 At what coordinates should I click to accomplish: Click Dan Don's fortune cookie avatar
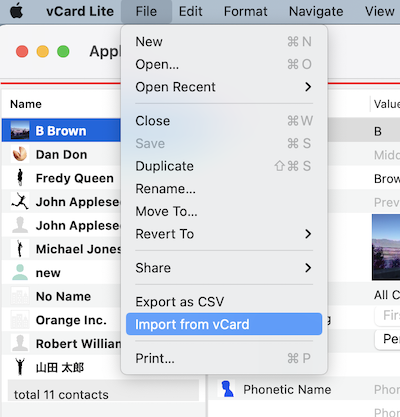coord(20,154)
